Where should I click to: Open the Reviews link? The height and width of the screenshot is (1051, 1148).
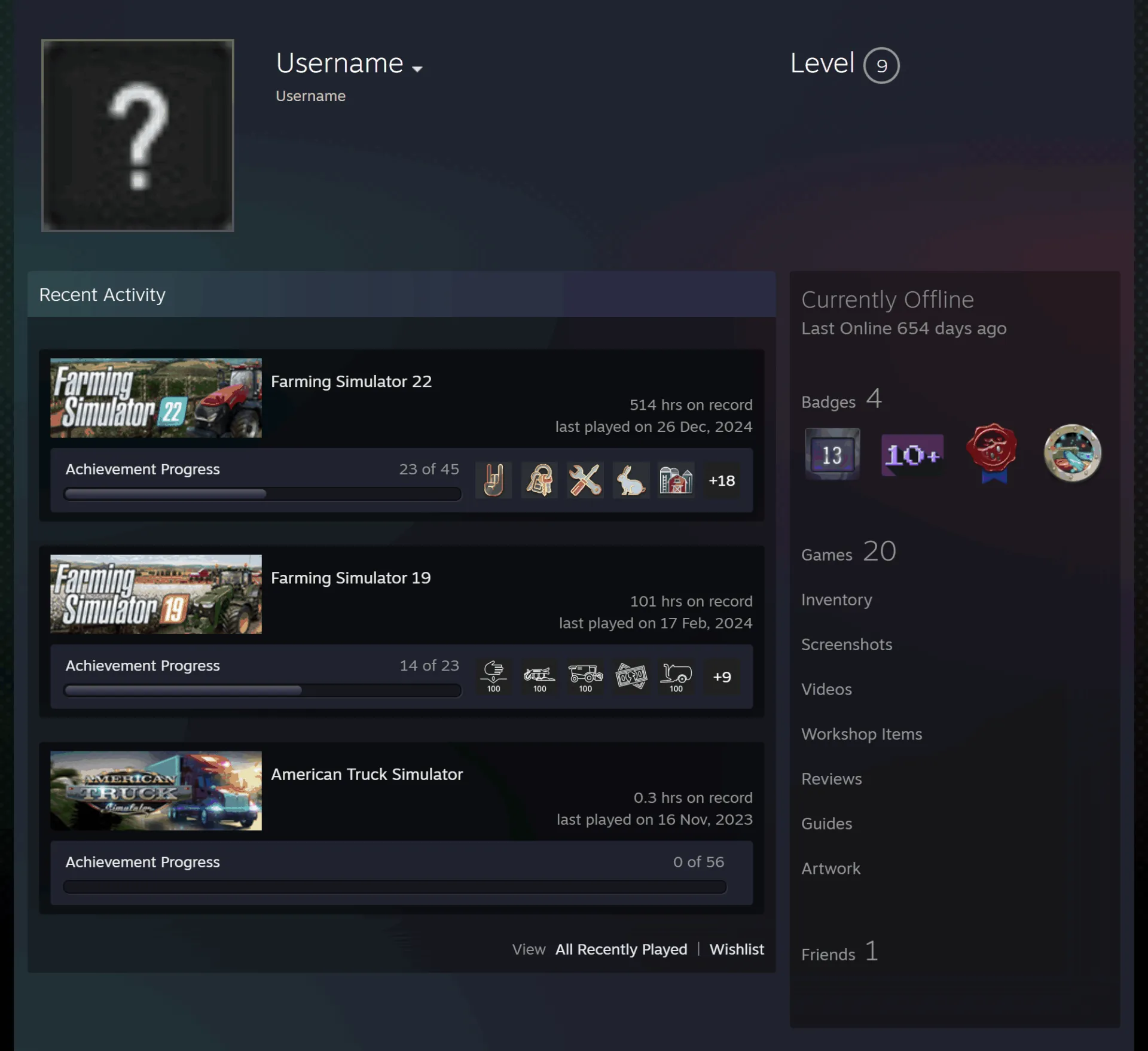tap(832, 779)
